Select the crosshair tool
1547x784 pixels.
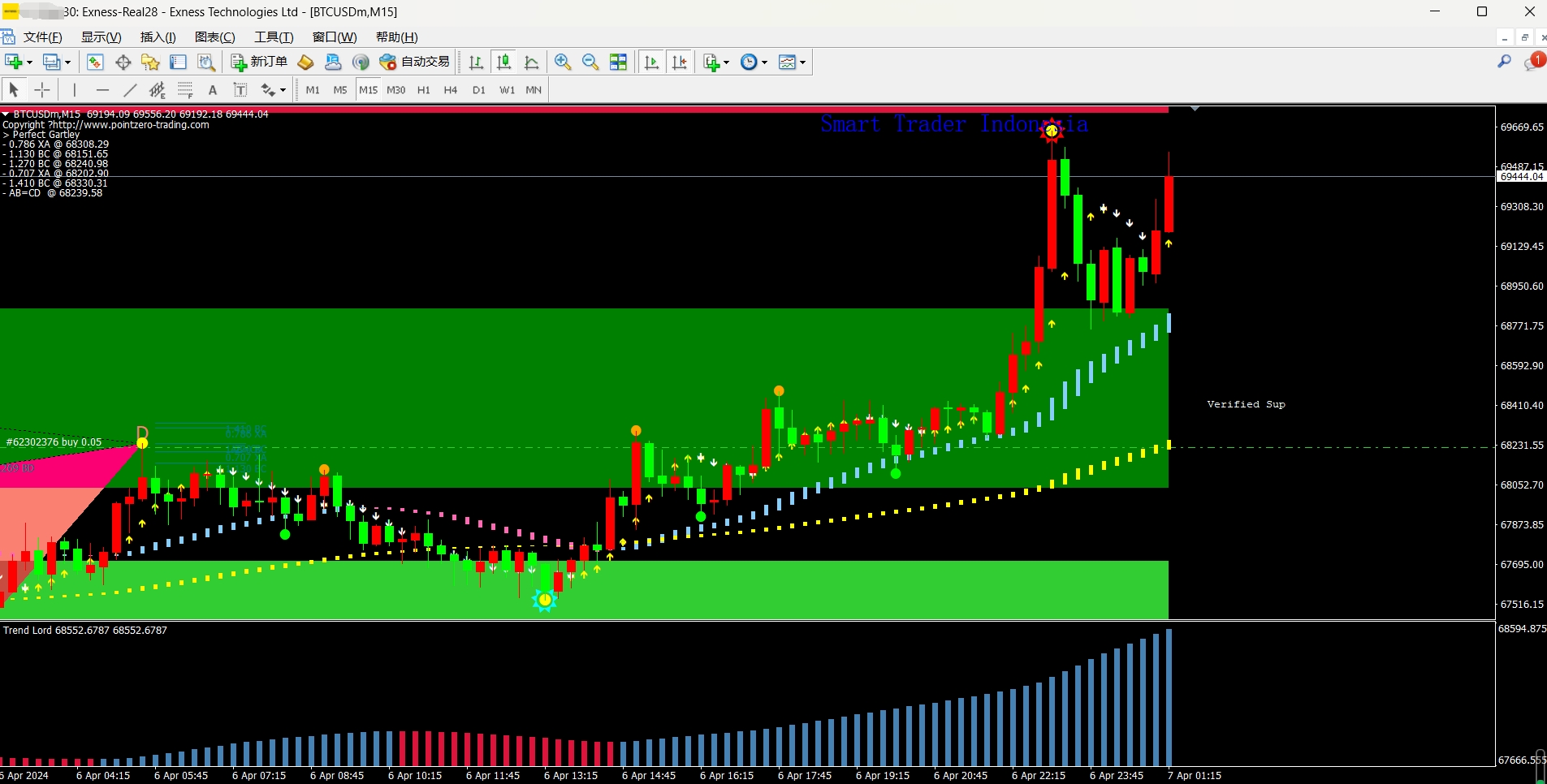[x=42, y=89]
